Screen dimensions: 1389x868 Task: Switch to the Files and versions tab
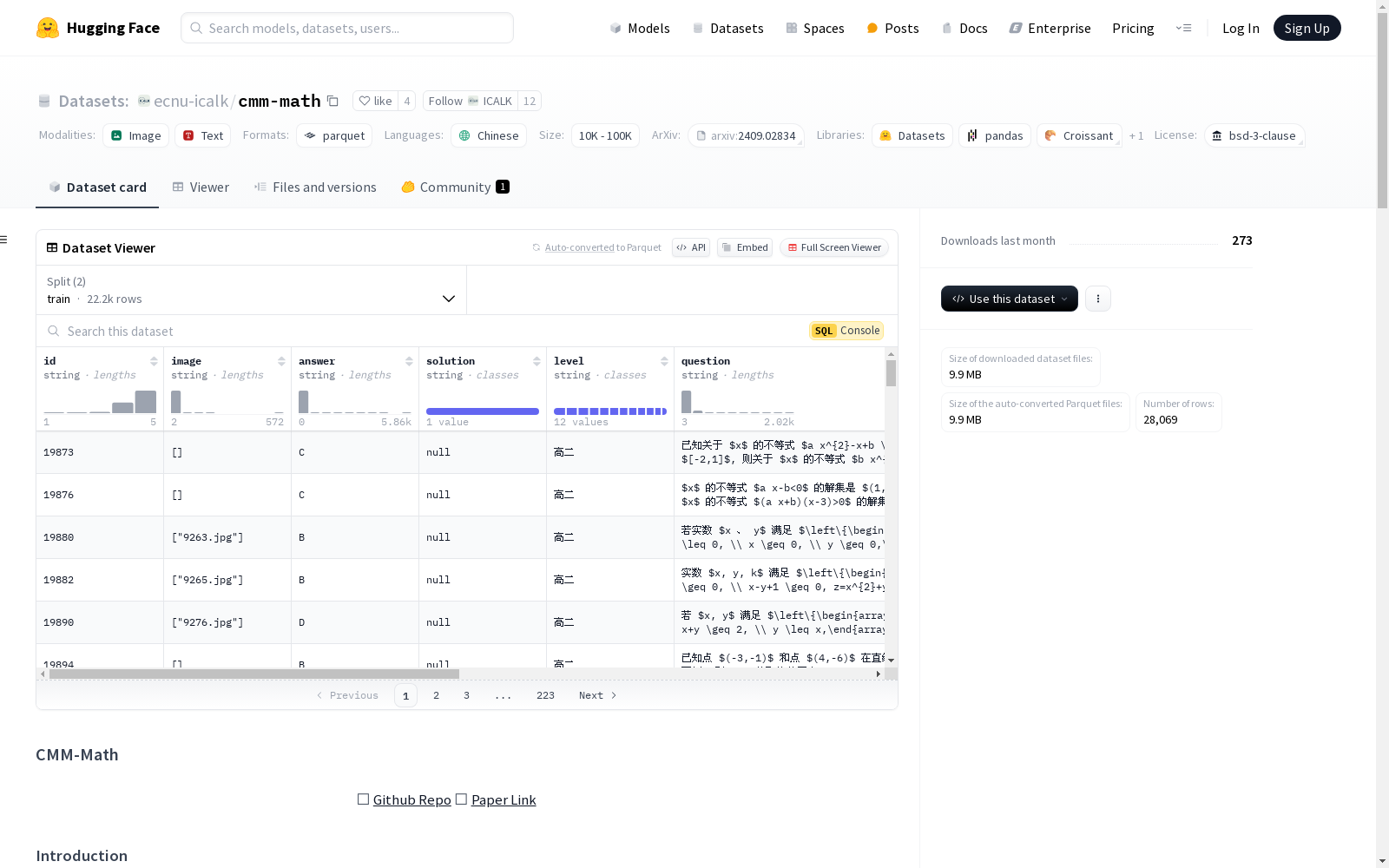[315, 187]
